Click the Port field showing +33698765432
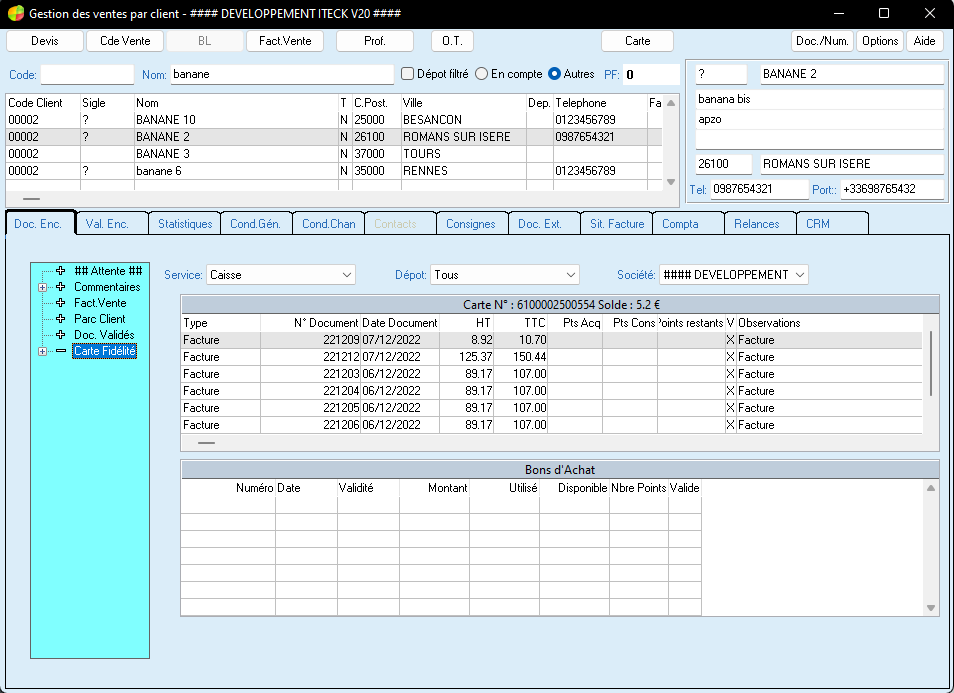The image size is (954, 693). pos(892,189)
